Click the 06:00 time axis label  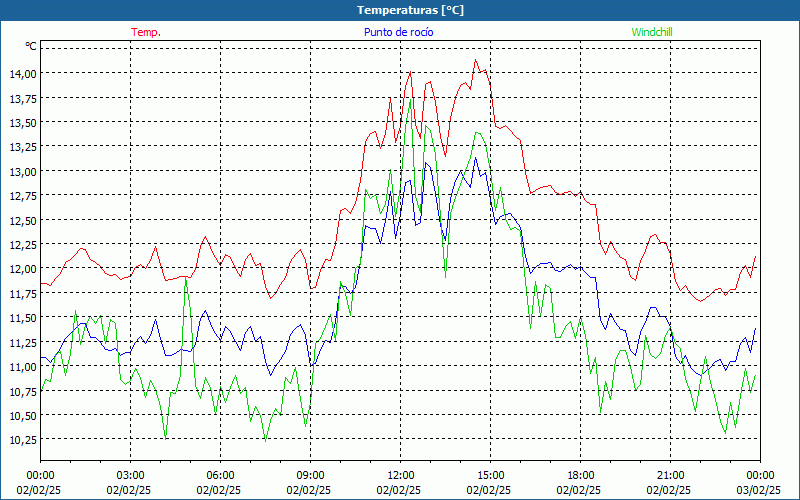pyautogui.click(x=220, y=475)
